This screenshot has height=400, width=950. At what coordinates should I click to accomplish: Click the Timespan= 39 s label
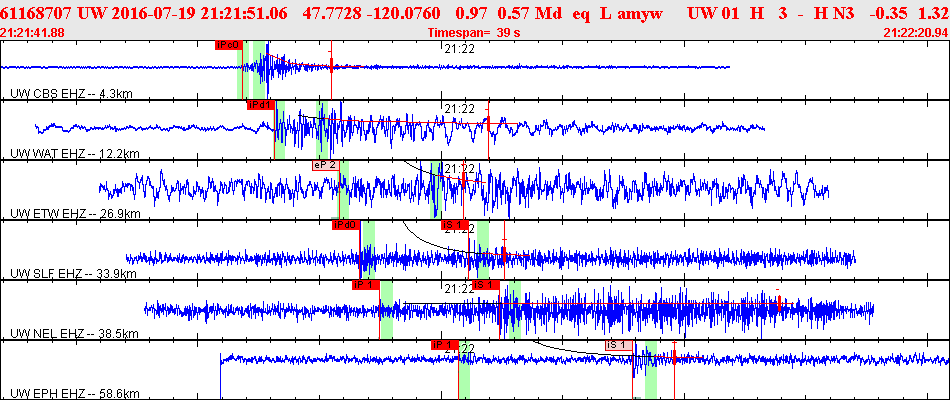point(474,33)
